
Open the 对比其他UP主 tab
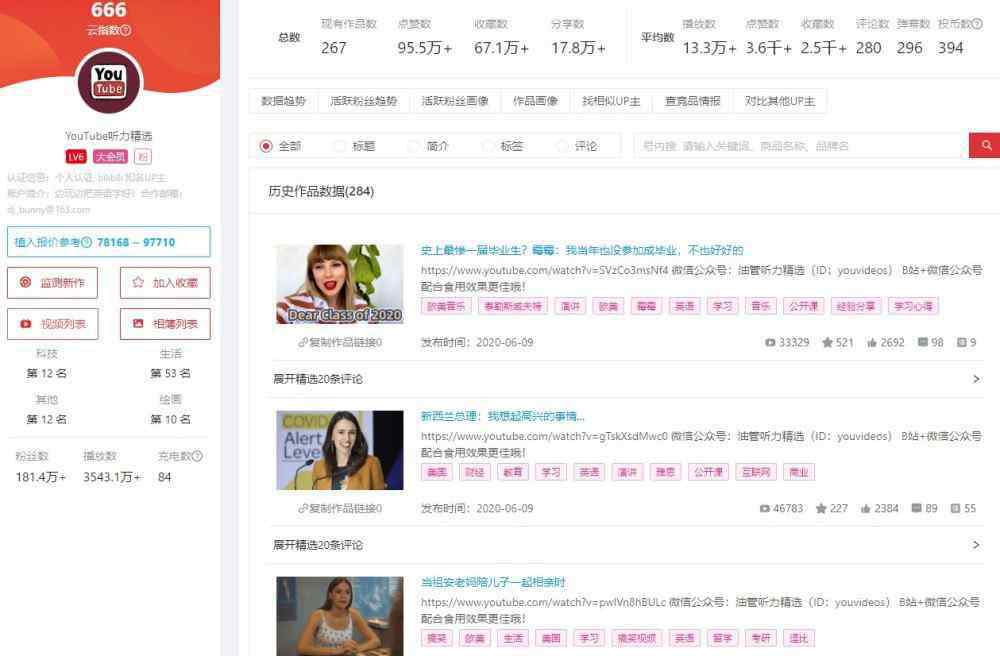tap(780, 101)
